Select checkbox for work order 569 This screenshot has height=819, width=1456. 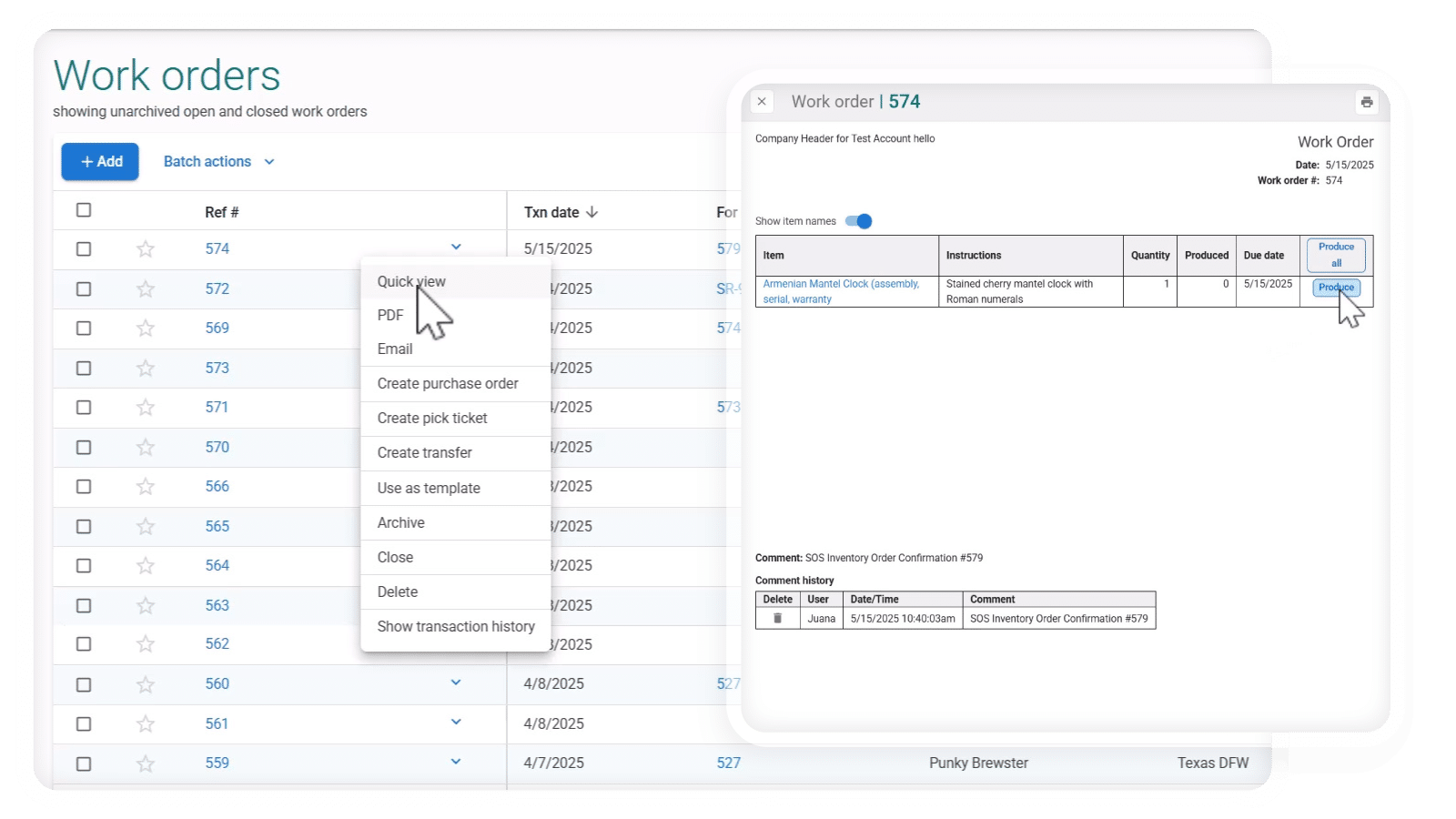[x=84, y=329]
